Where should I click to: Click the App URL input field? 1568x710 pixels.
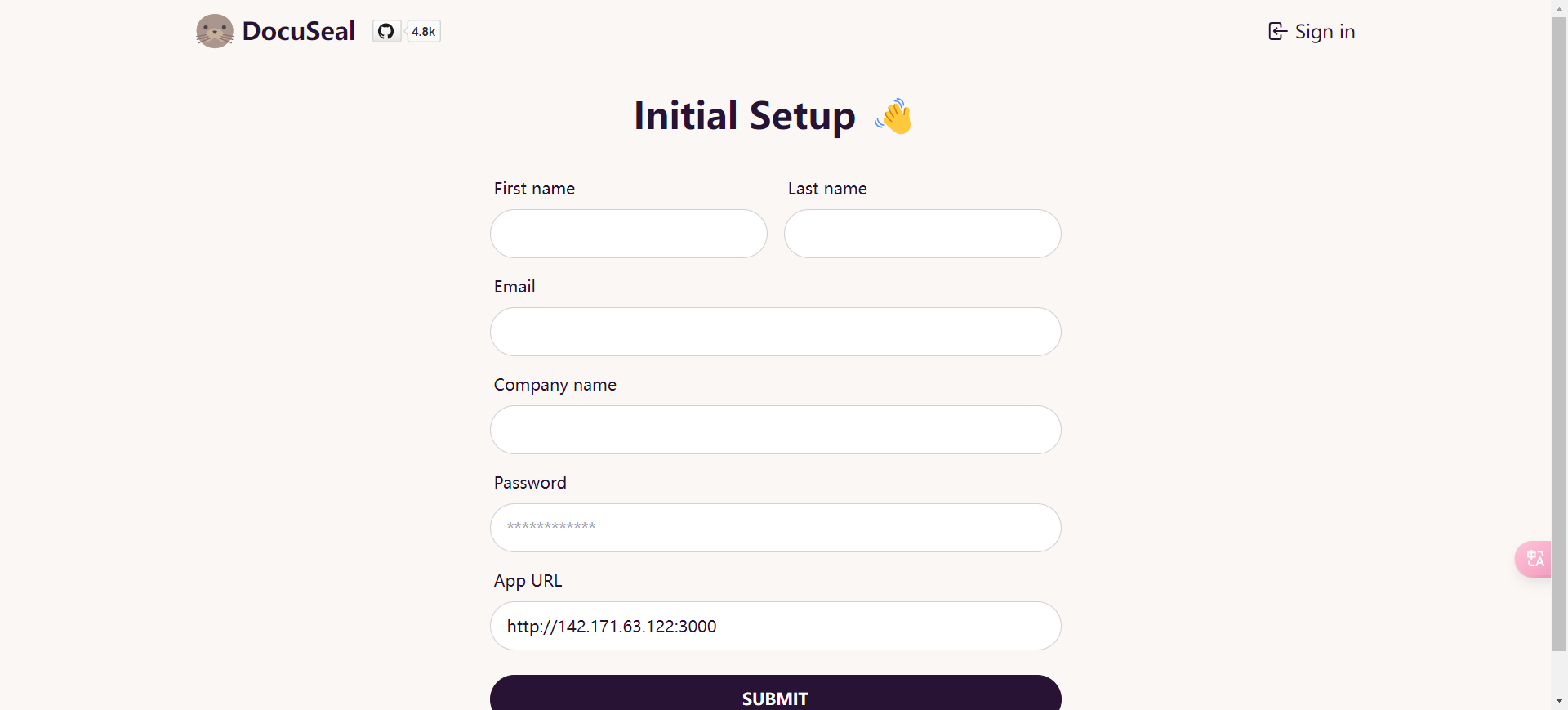775,626
